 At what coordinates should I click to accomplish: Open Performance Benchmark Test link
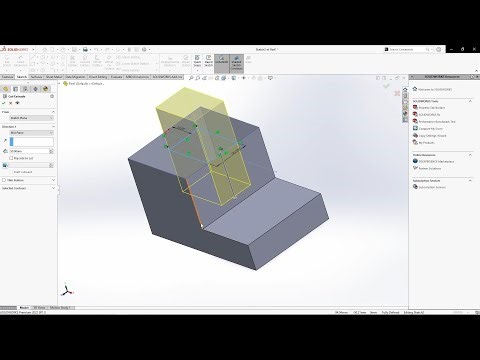click(x=437, y=122)
